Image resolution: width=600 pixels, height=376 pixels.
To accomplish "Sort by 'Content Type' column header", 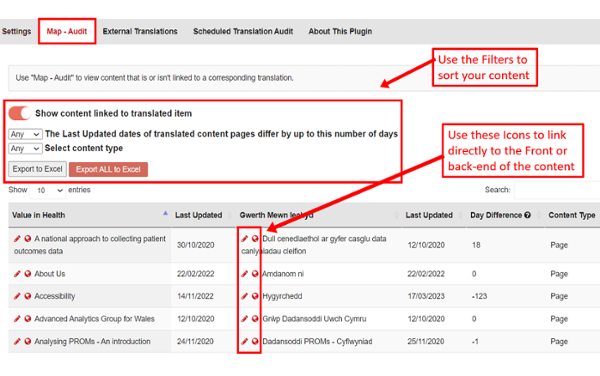I will (x=572, y=215).
